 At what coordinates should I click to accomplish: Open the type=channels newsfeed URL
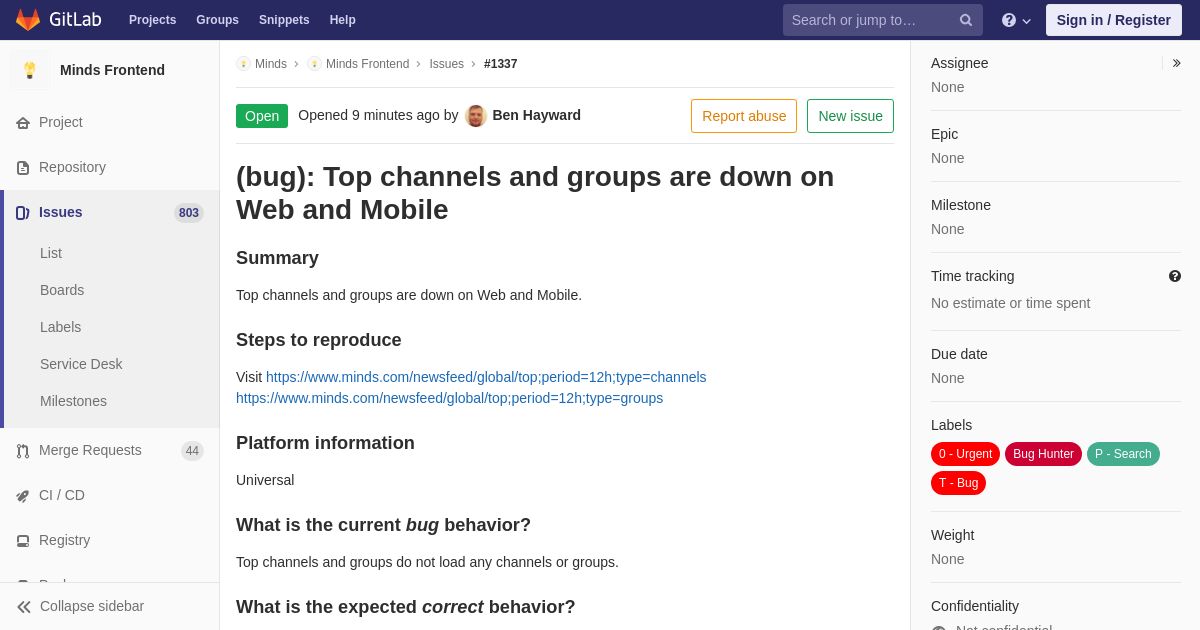pos(486,377)
